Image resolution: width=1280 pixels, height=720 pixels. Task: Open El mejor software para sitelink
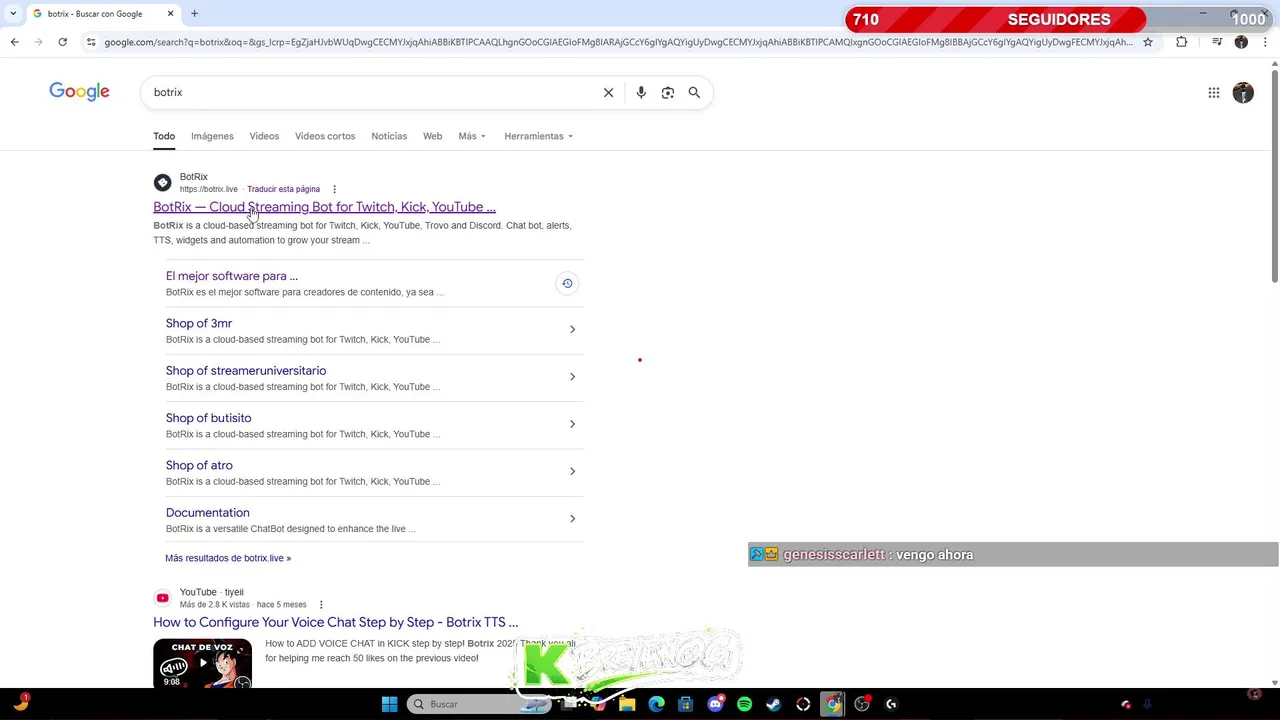coord(232,276)
